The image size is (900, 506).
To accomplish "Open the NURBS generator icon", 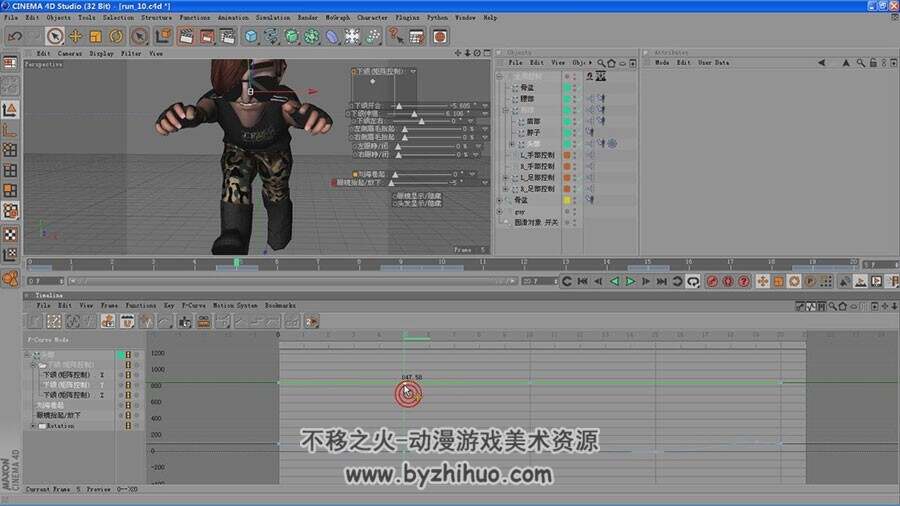I will pos(292,37).
